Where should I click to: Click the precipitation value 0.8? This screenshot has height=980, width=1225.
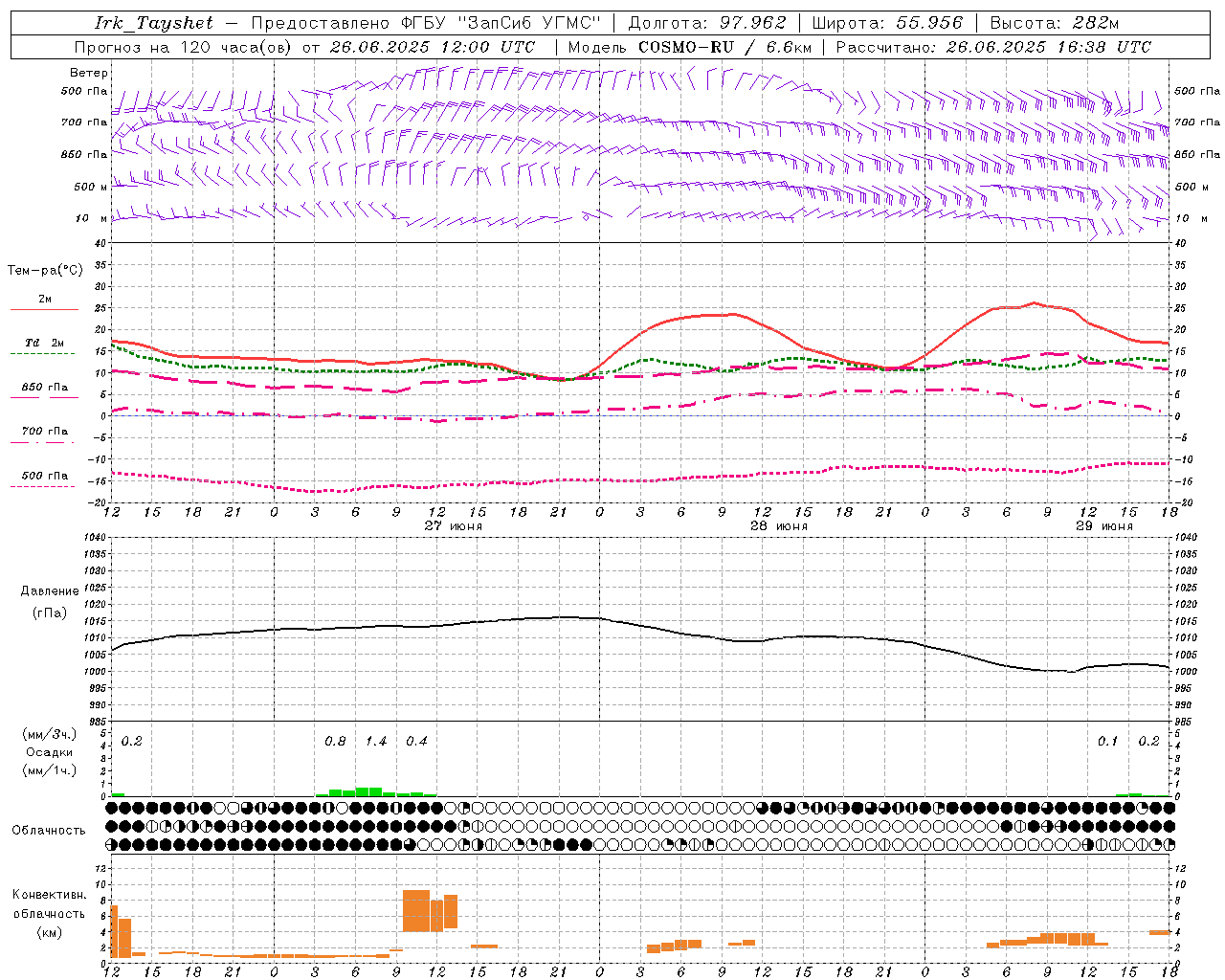335,742
